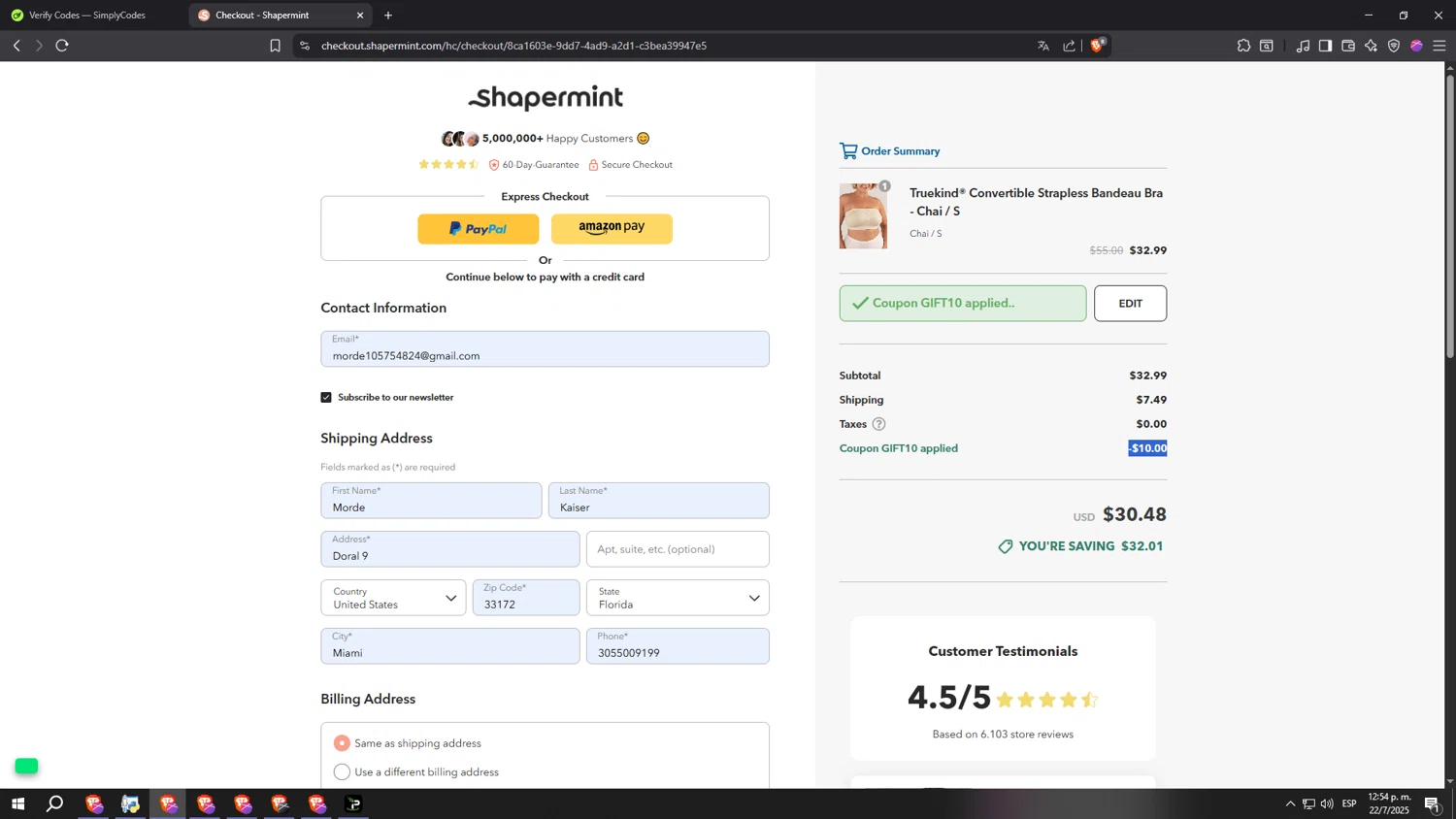The height and width of the screenshot is (819, 1456).
Task: Open the browser profile avatar
Action: point(1416,46)
